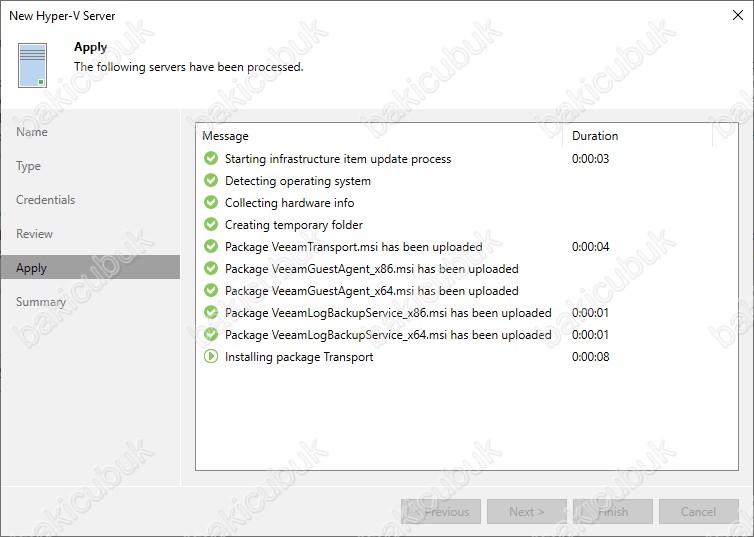Select 'Package VeeamGuestAgent_x86.msi has been uploaded' row
The image size is (754, 537).
[x=466, y=269]
